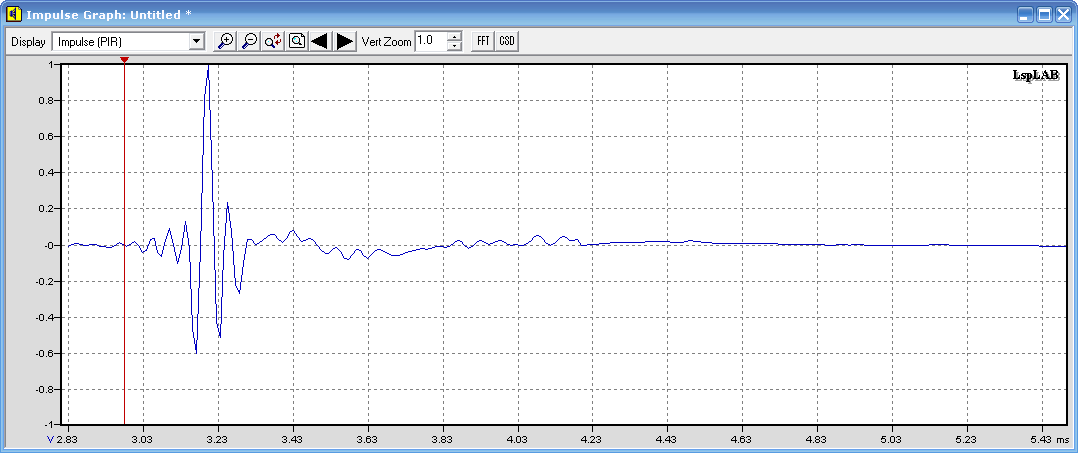Click the 4.03 time axis label
This screenshot has width=1078, height=453.
click(x=517, y=439)
